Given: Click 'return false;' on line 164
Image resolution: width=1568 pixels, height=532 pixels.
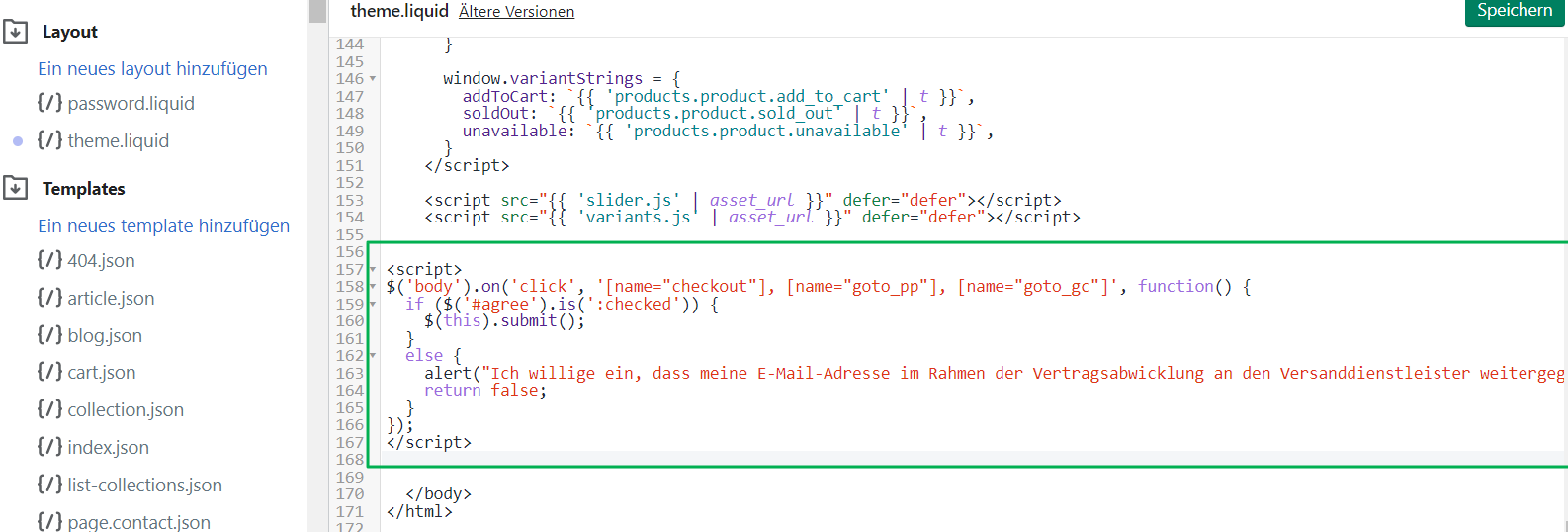Looking at the screenshot, I should tap(485, 390).
